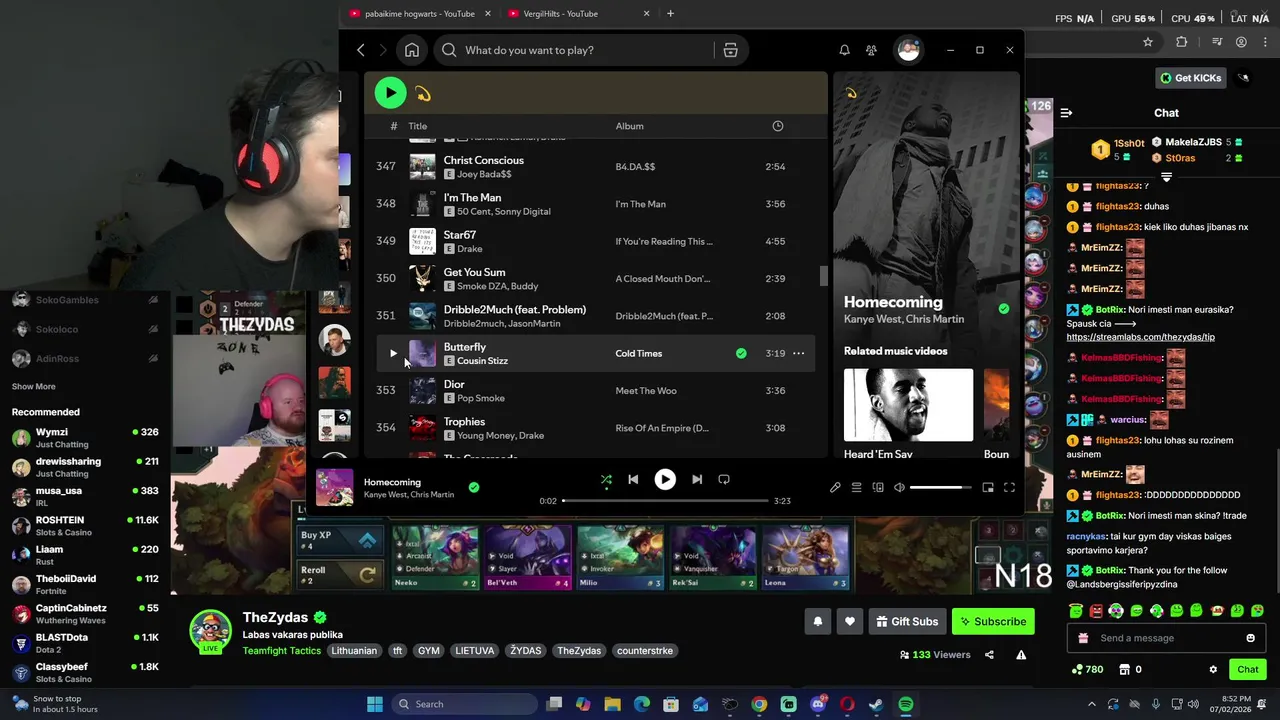This screenshot has width=1280, height=720.
Task: Share the TheZydas stream
Action: click(989, 655)
